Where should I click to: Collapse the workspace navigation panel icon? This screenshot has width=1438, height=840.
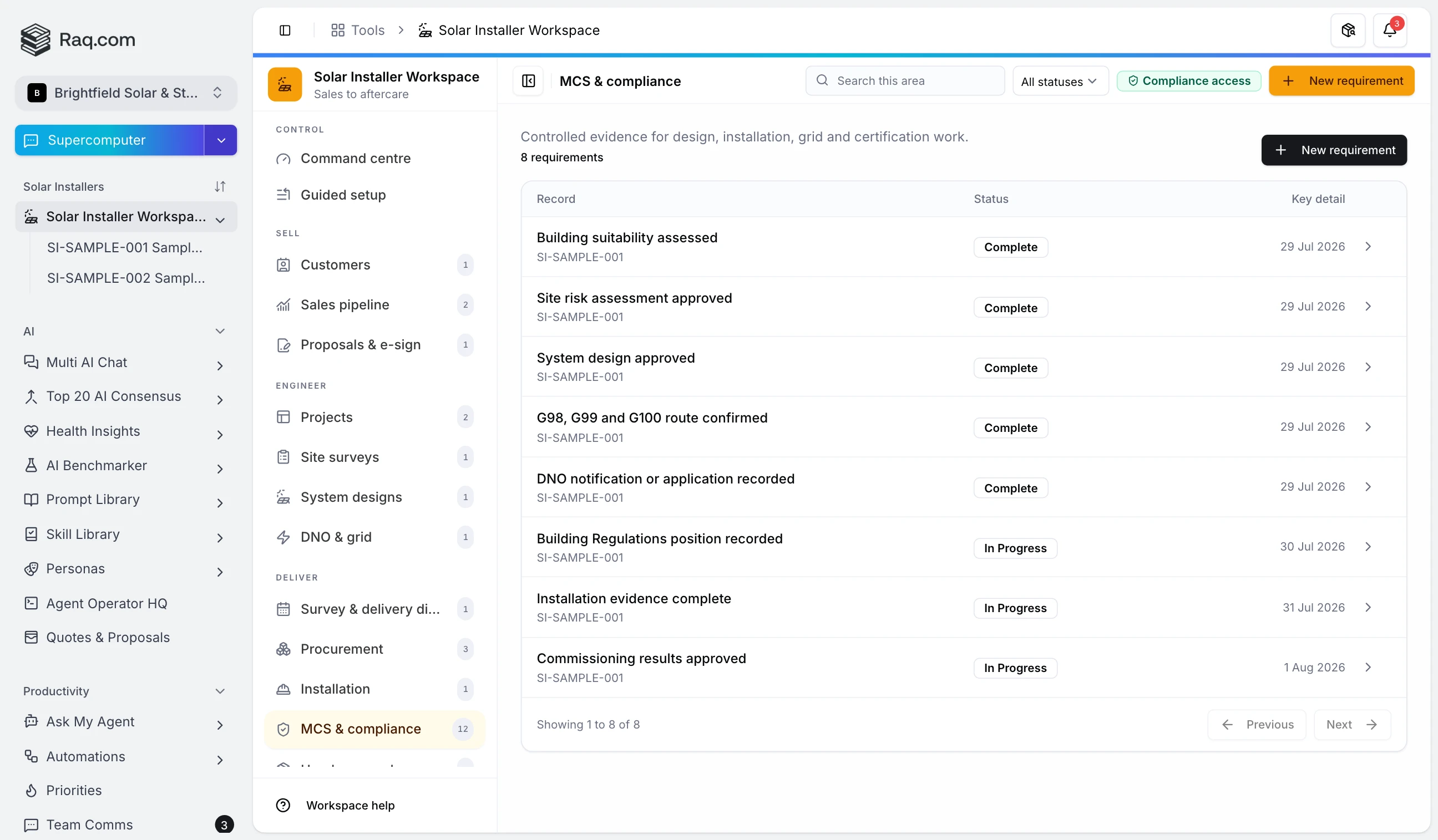click(x=528, y=81)
